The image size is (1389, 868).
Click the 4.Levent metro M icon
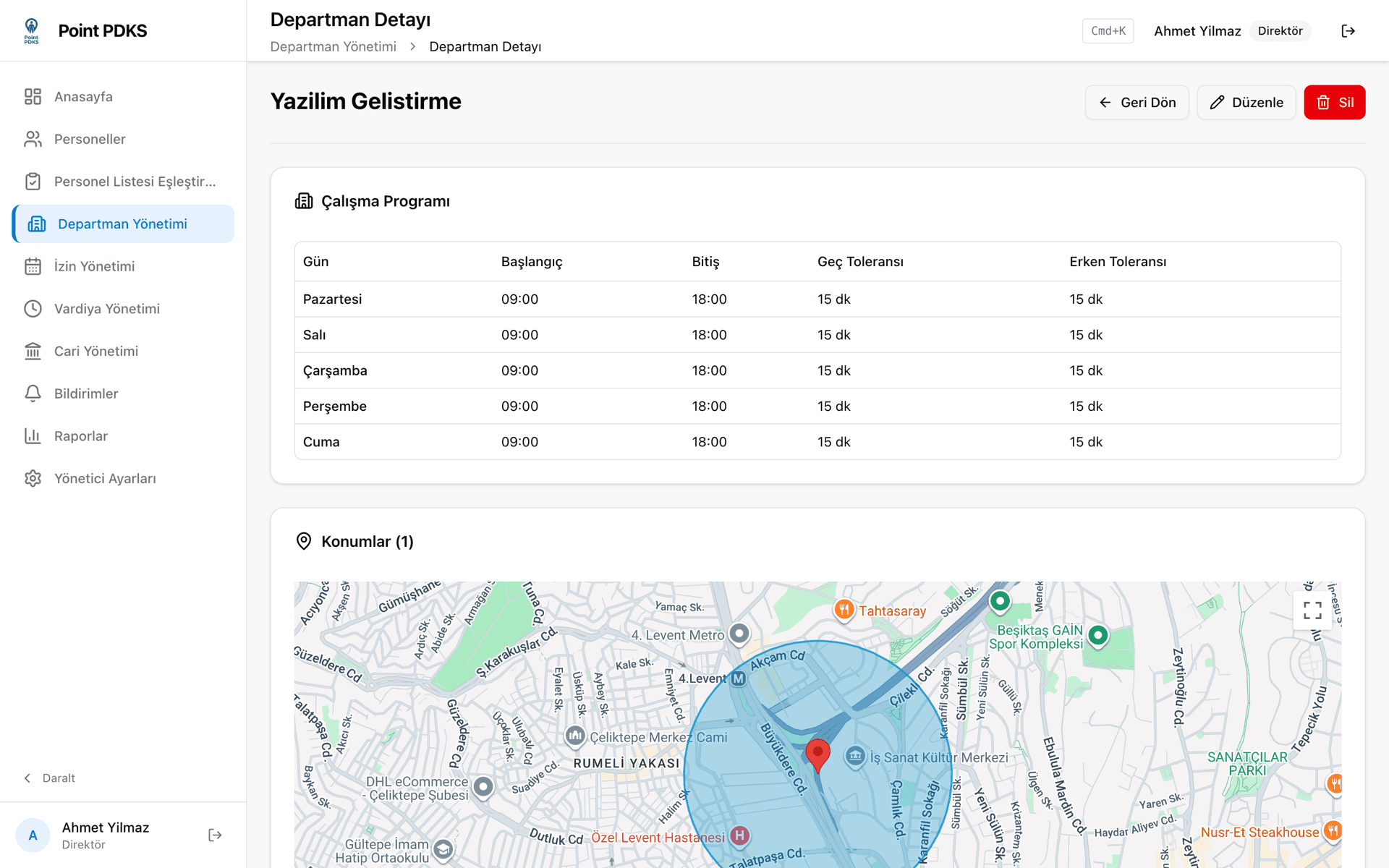[x=738, y=678]
